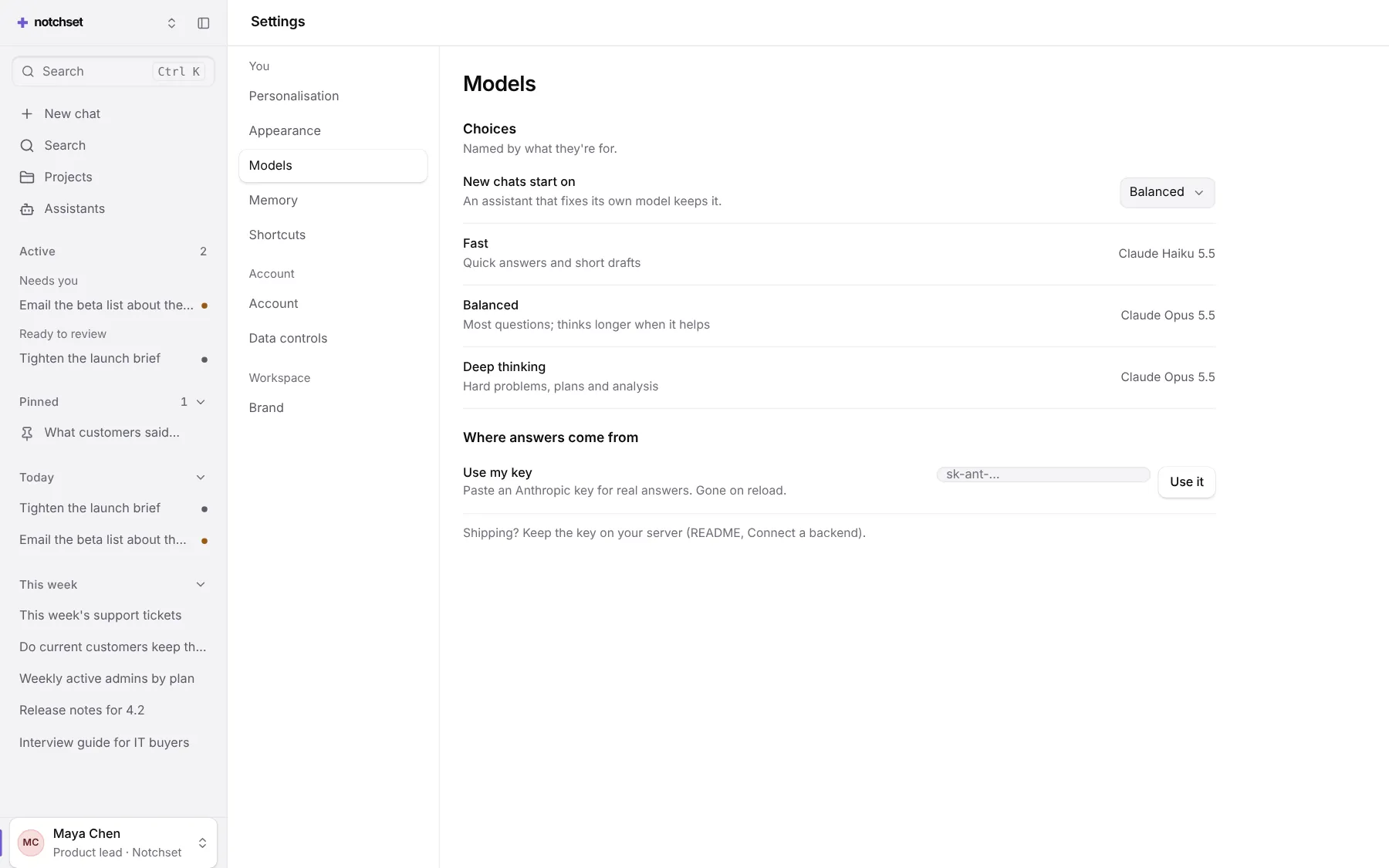The height and width of the screenshot is (868, 1389).
Task: Click Claude Opus 5.5 in the Deep thinking row
Action: pyautogui.click(x=1168, y=377)
